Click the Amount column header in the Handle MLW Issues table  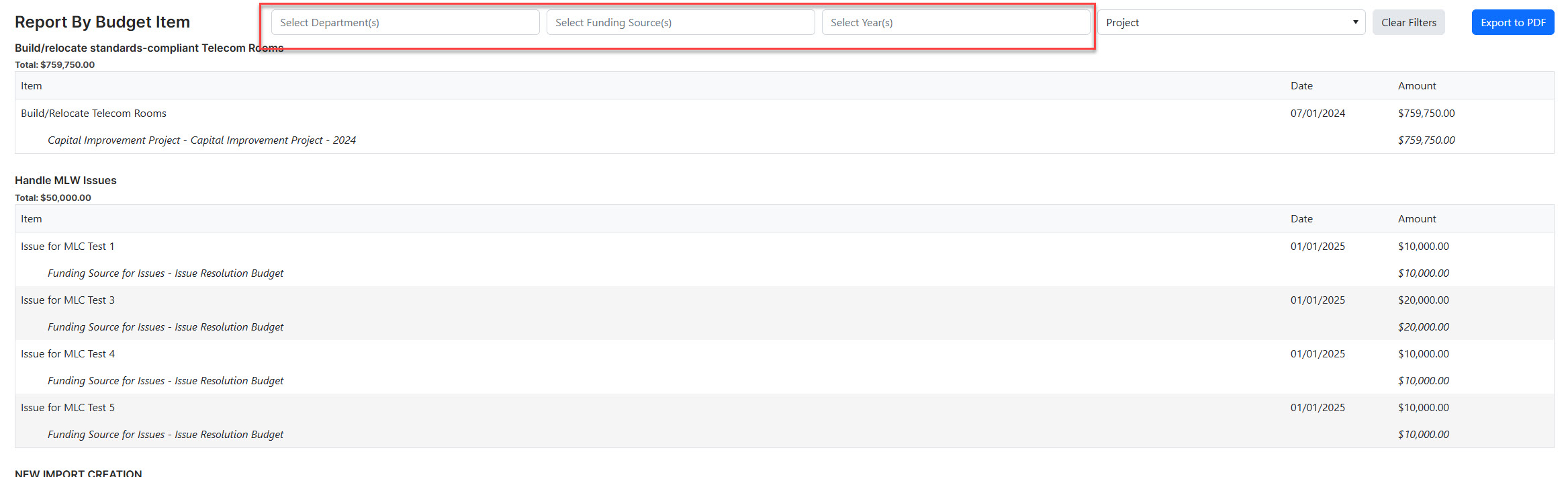[x=1417, y=218]
